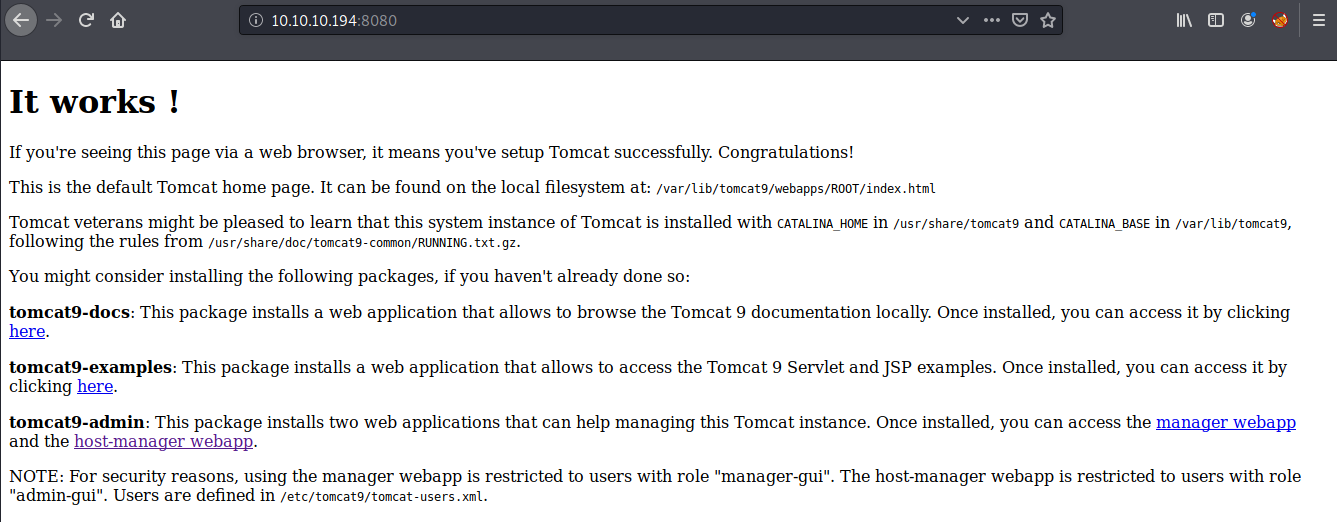Image resolution: width=1337 pixels, height=522 pixels.
Task: Click the forward navigation arrow
Action: tap(54, 20)
